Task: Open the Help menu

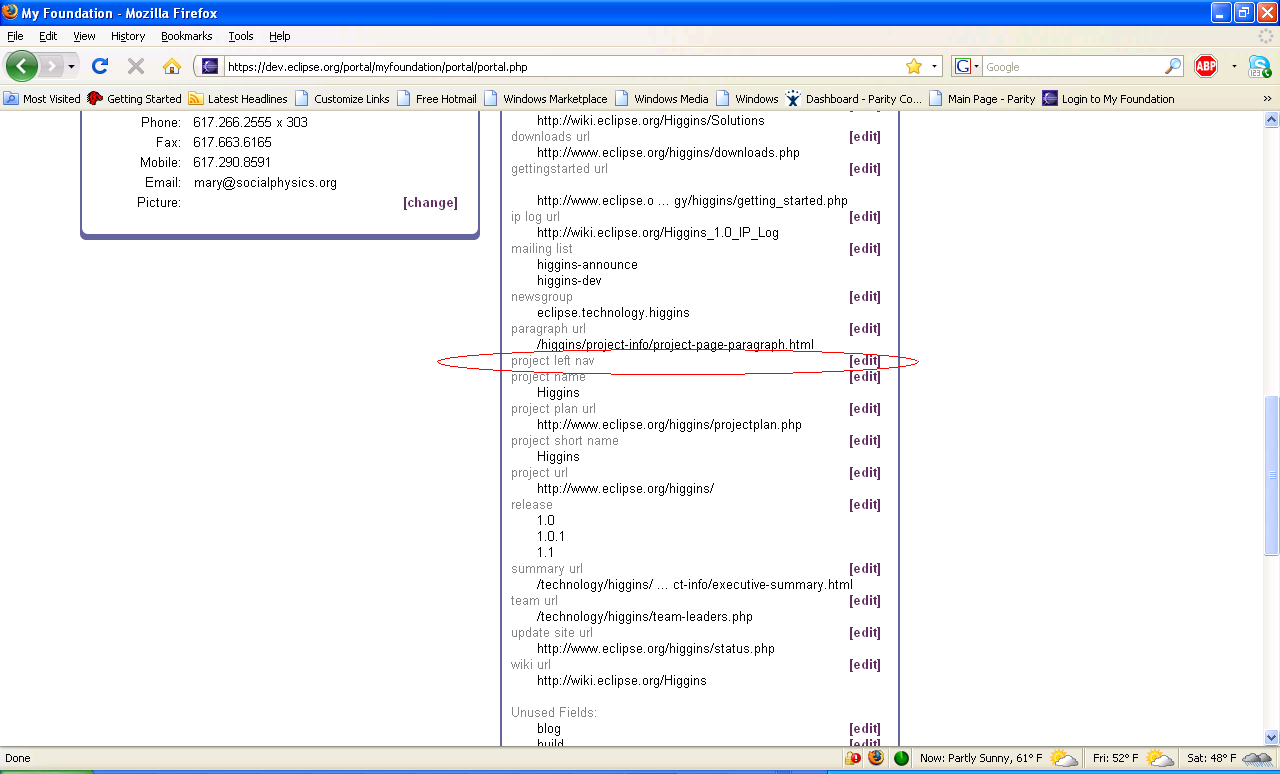Action: pos(280,36)
